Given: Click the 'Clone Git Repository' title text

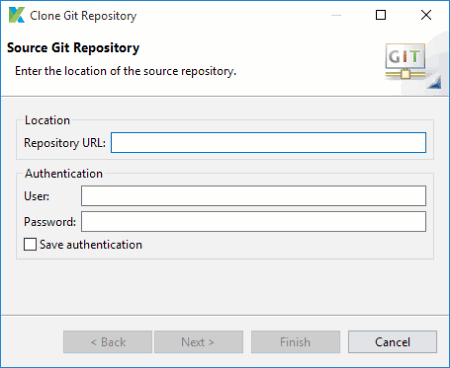Looking at the screenshot, I should [x=83, y=16].
